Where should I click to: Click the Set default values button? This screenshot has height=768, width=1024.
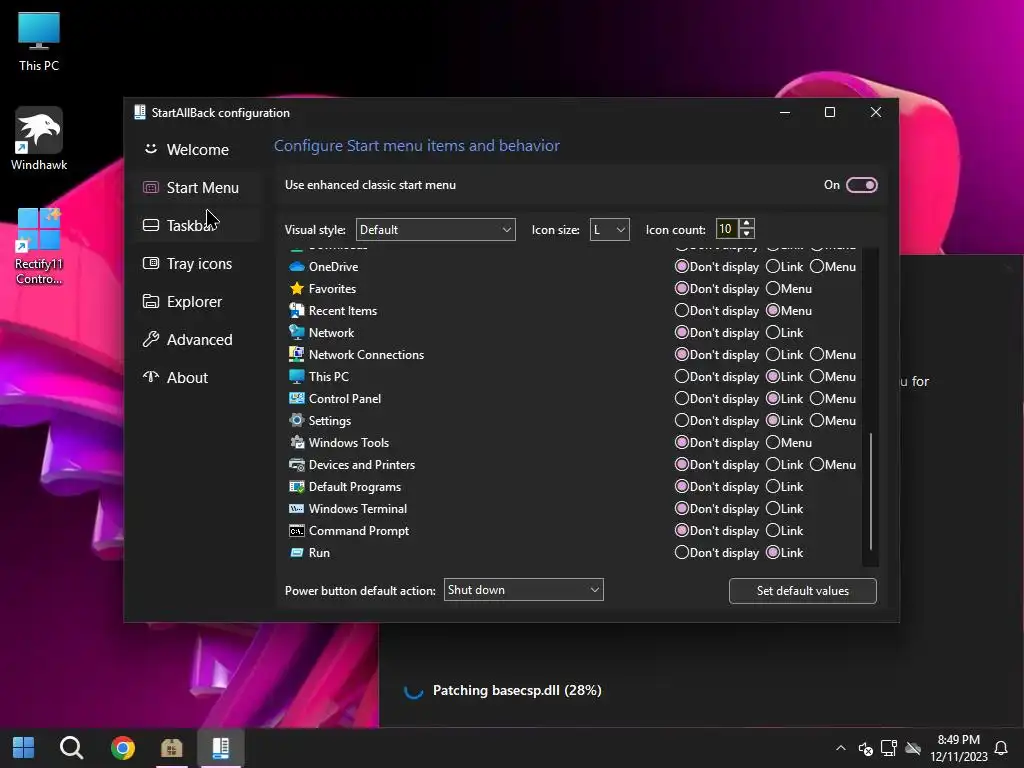click(803, 590)
